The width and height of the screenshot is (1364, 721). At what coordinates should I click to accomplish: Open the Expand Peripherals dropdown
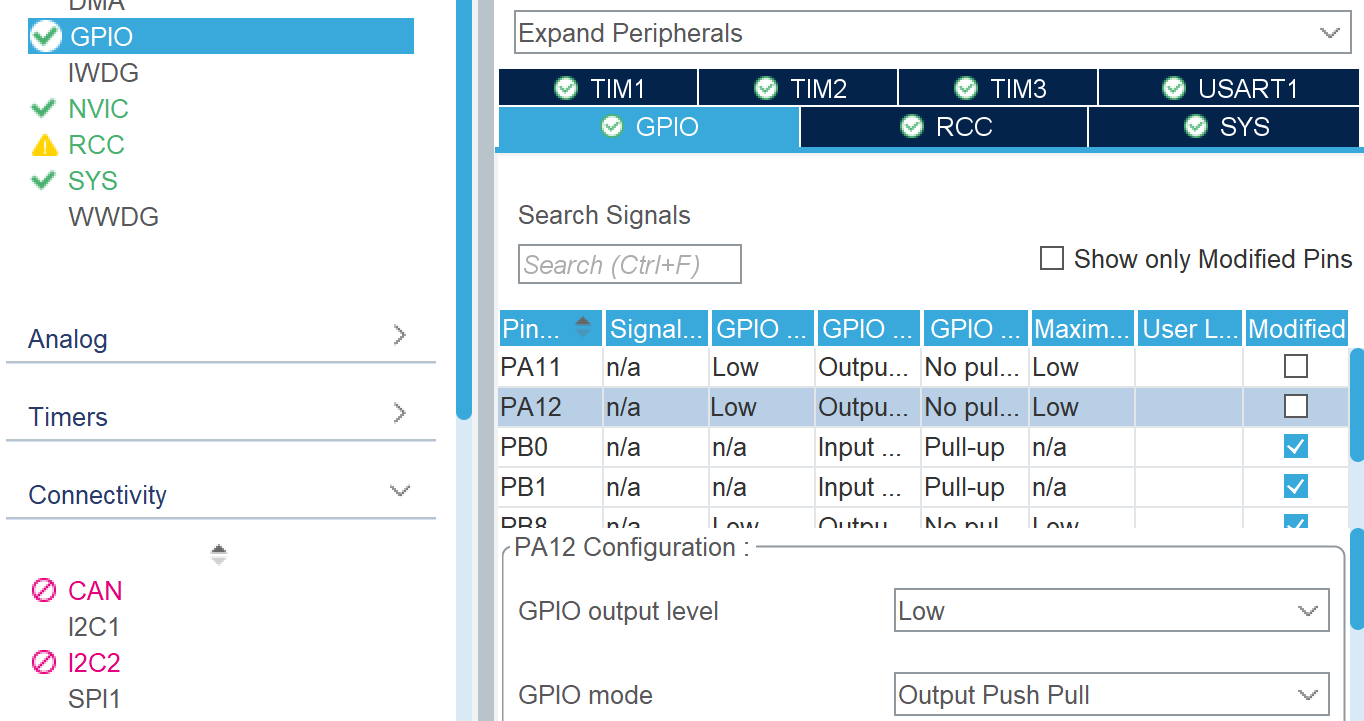click(932, 33)
